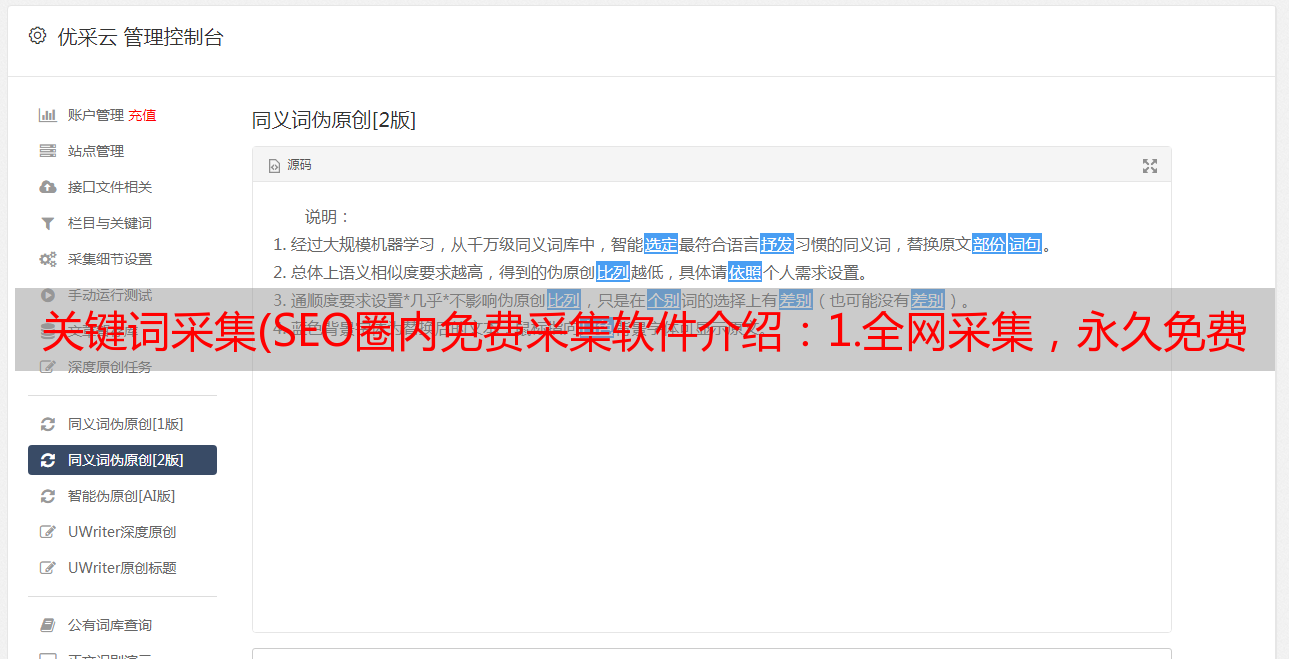This screenshot has width=1289, height=659.
Task: Click refresh icon for 智能伪原创[AI版]
Action: 47,496
